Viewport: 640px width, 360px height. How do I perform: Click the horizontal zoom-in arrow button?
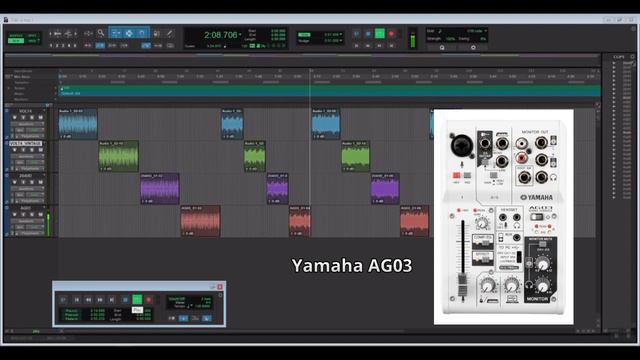pyautogui.click(x=76, y=33)
